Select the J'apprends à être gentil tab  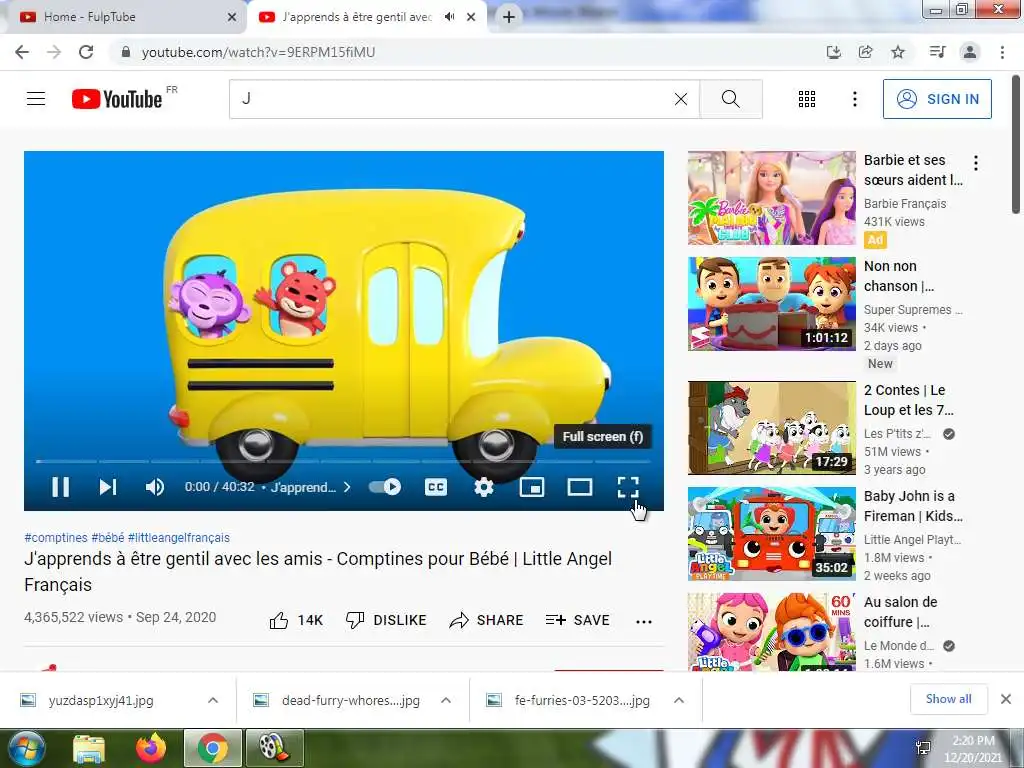357,17
